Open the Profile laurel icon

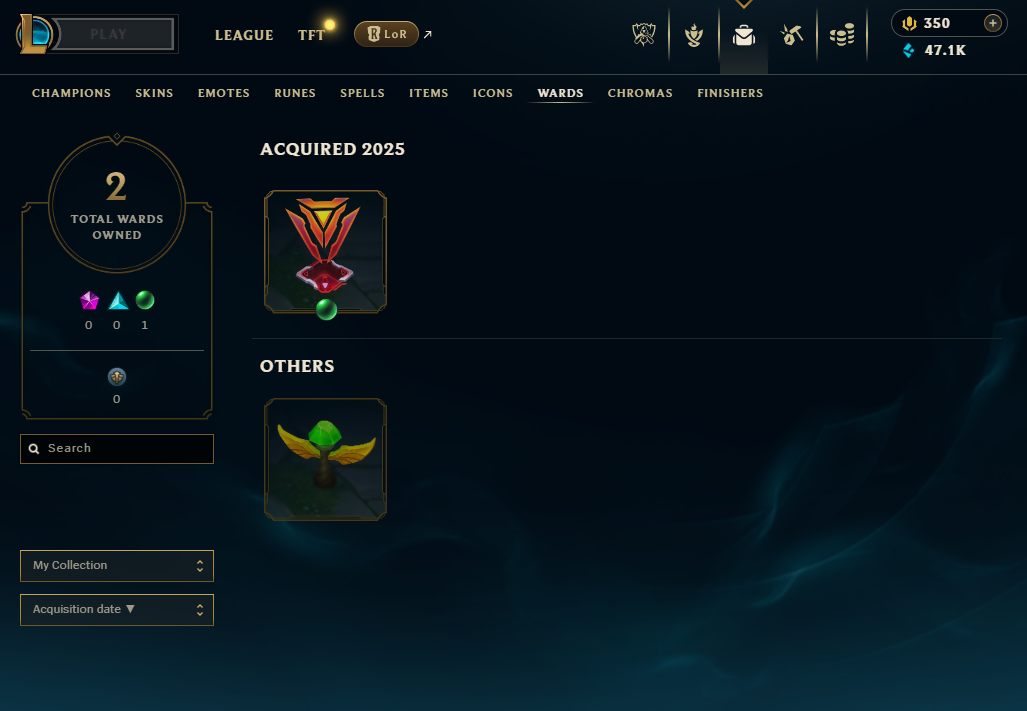coord(694,35)
